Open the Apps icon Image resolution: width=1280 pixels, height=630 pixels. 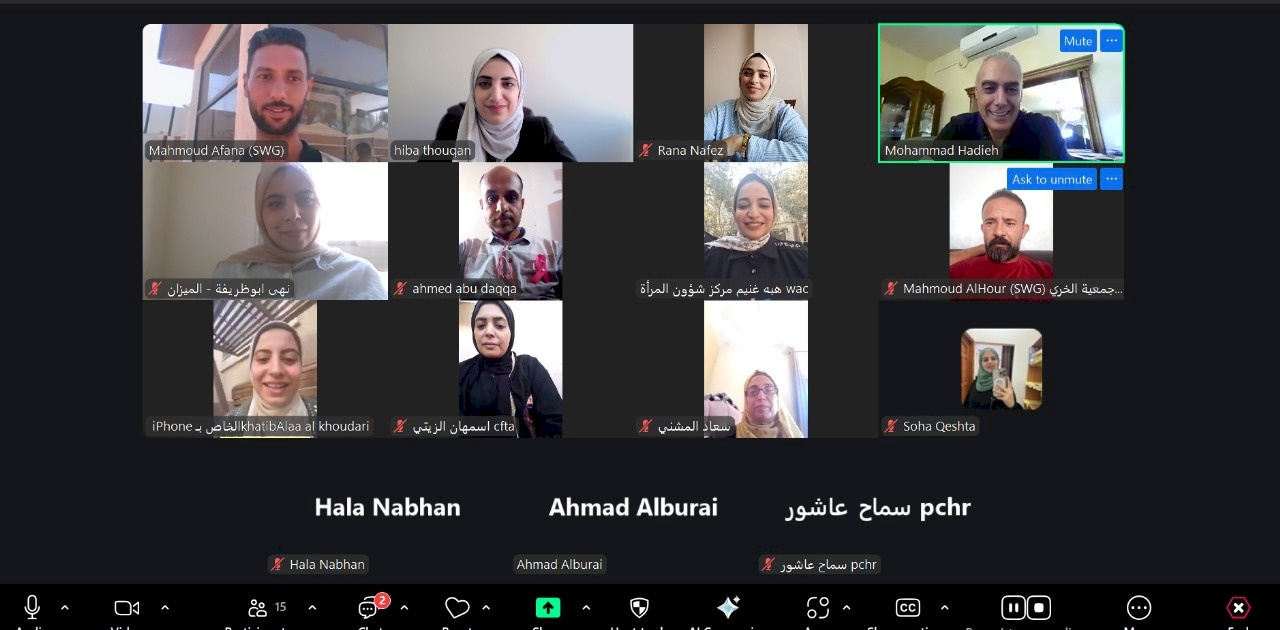(818, 607)
